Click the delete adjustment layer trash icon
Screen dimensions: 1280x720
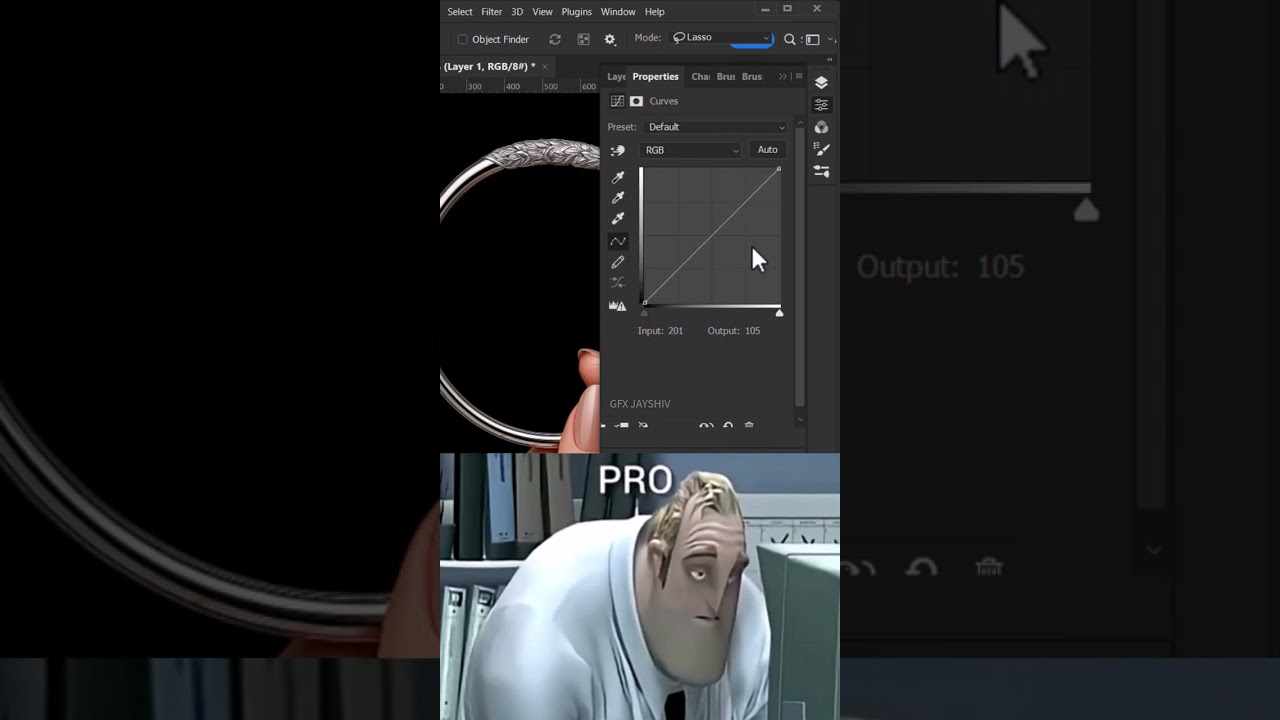click(x=749, y=426)
